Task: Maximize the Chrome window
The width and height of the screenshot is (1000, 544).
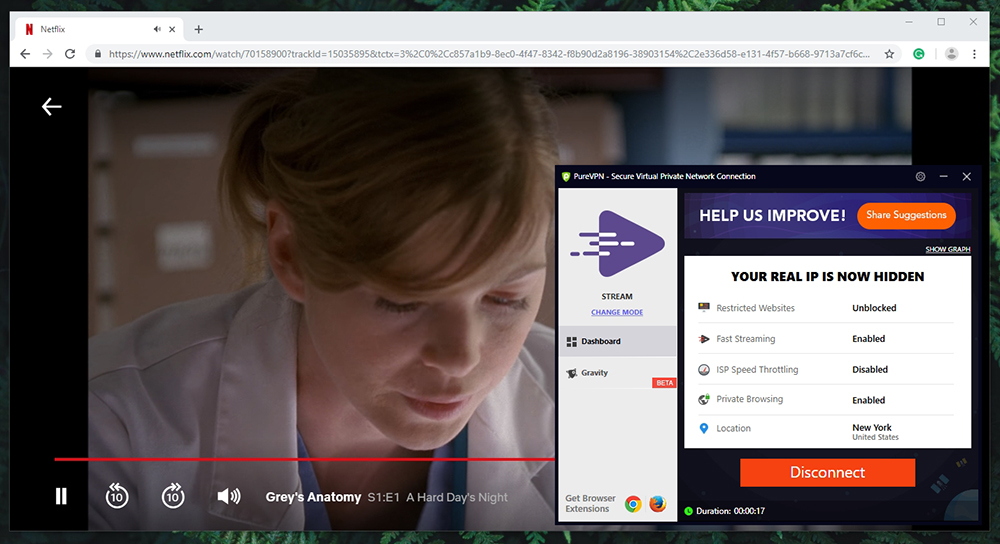Action: tap(941, 22)
